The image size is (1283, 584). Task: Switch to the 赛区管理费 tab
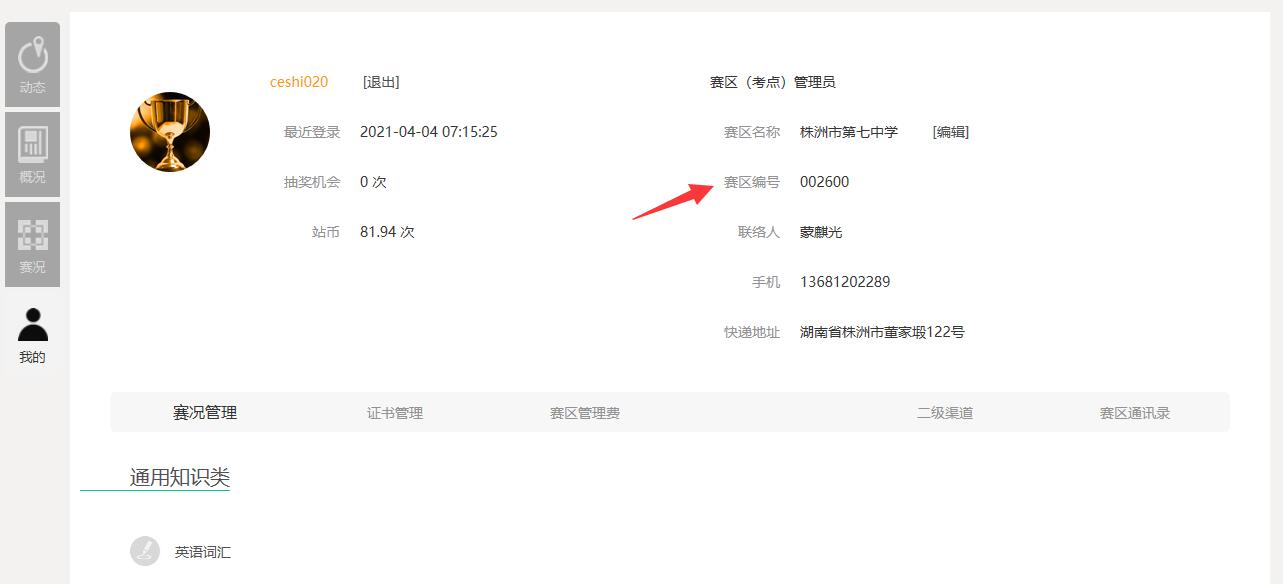click(585, 413)
